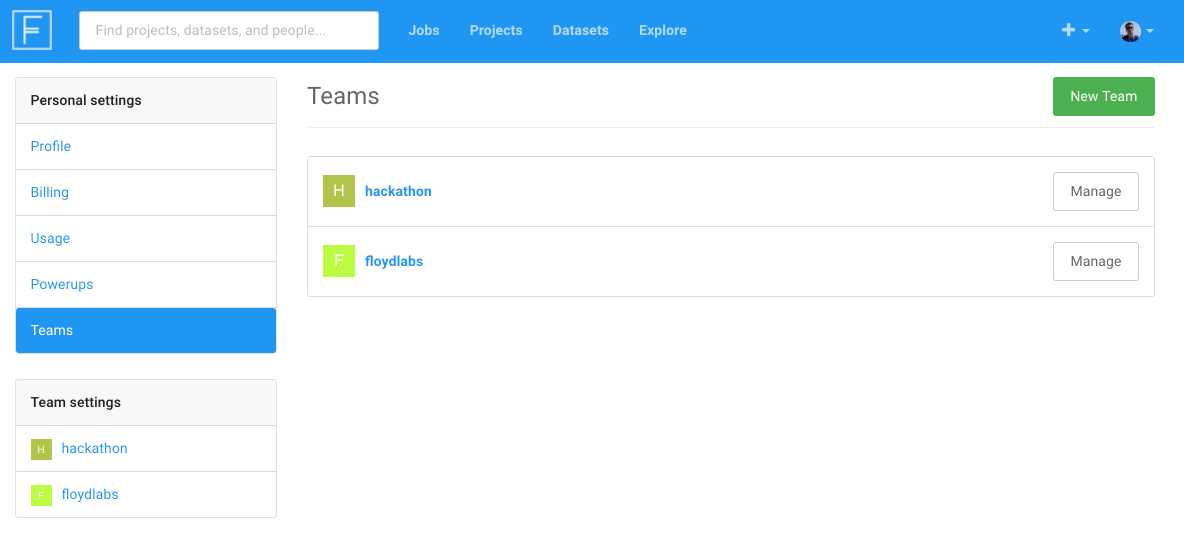Go to Billing in Personal settings
1184x534 pixels.
[146, 193]
